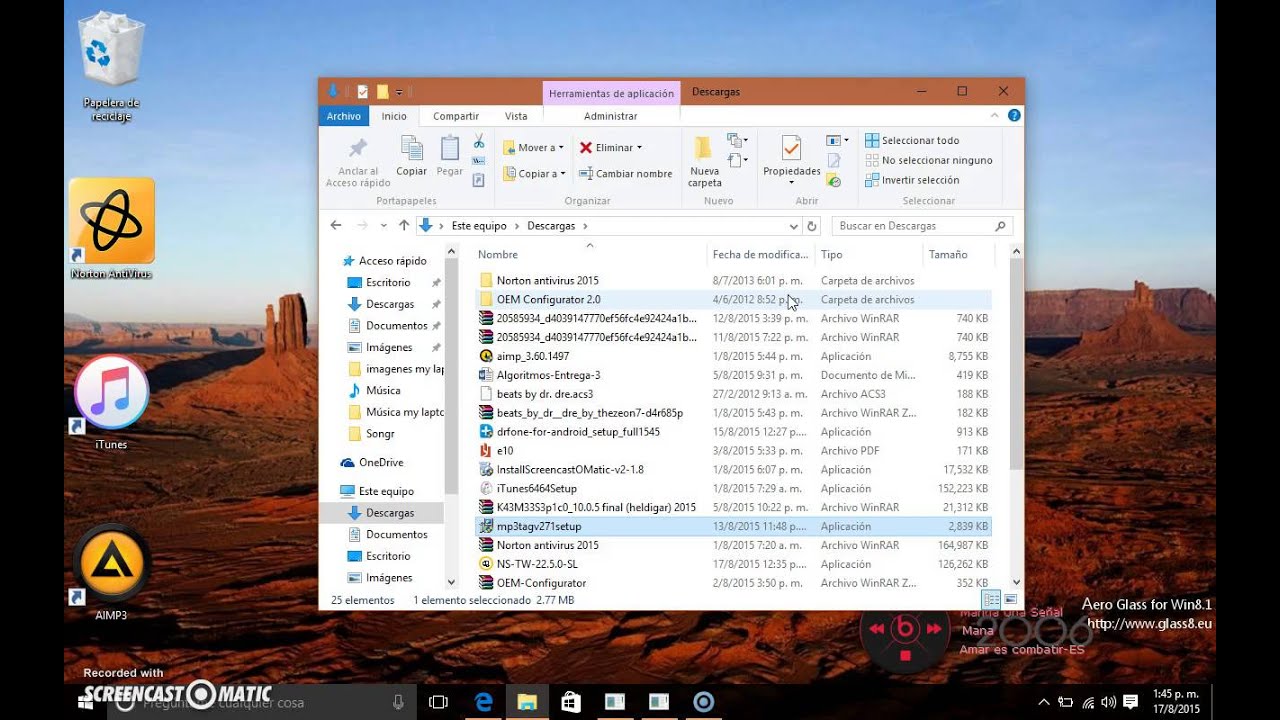Click the Edit icon in Abrir group
The image size is (1280, 720).
pos(834,161)
